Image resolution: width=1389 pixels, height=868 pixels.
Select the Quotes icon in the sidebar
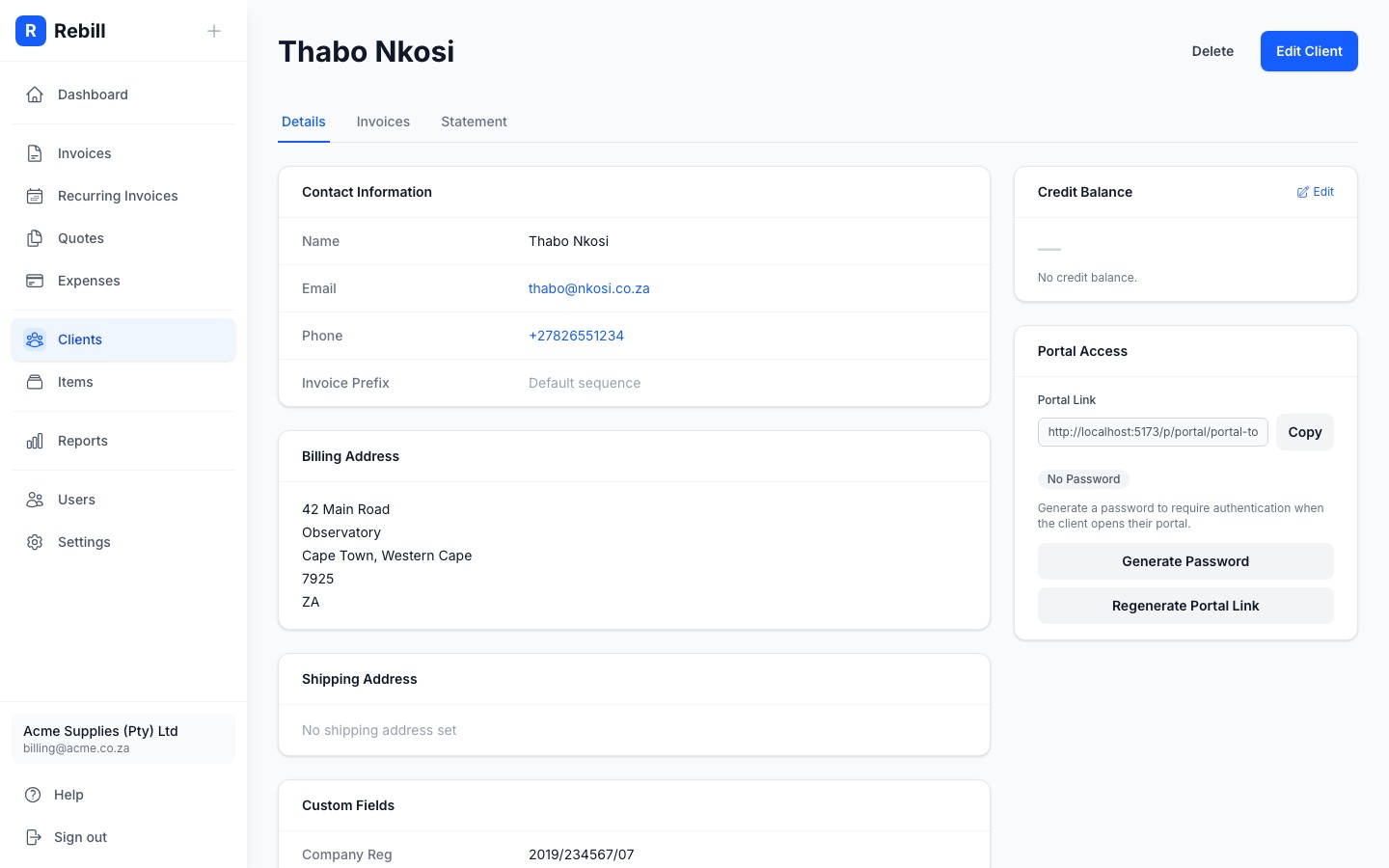tap(35, 238)
